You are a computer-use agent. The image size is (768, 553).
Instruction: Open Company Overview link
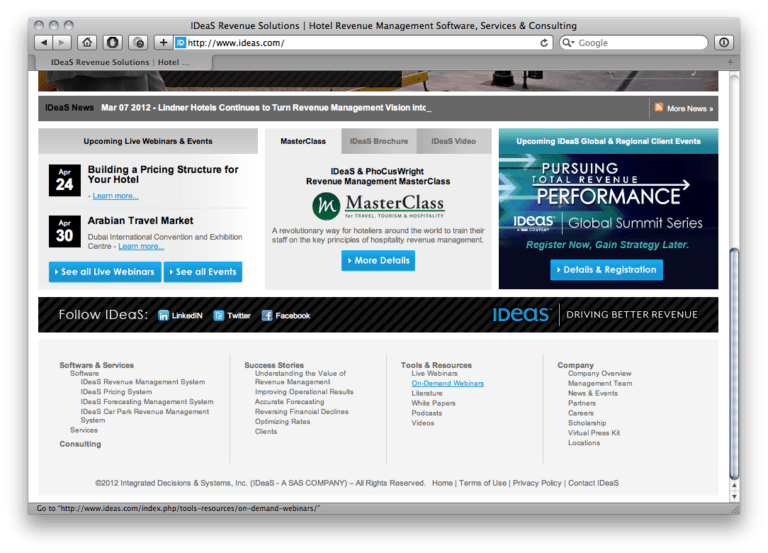pyautogui.click(x=600, y=373)
